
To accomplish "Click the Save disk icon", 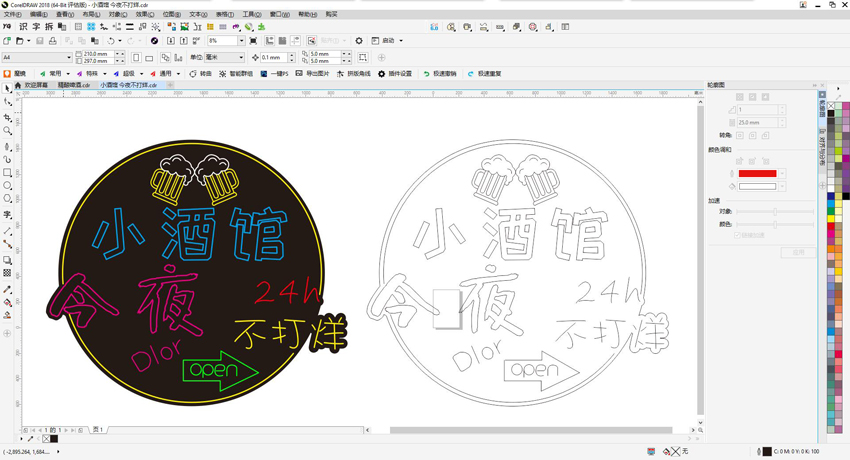I will coord(40,41).
